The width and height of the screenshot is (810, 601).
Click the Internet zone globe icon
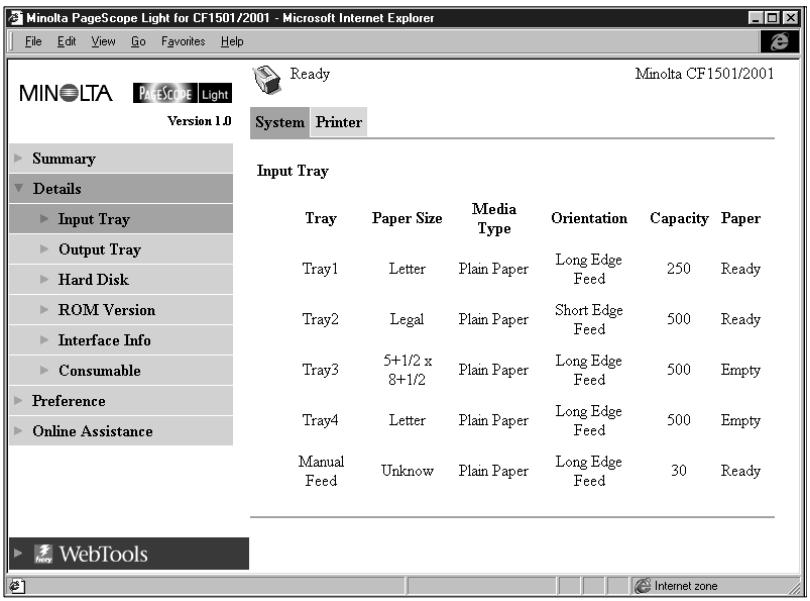coord(643,585)
